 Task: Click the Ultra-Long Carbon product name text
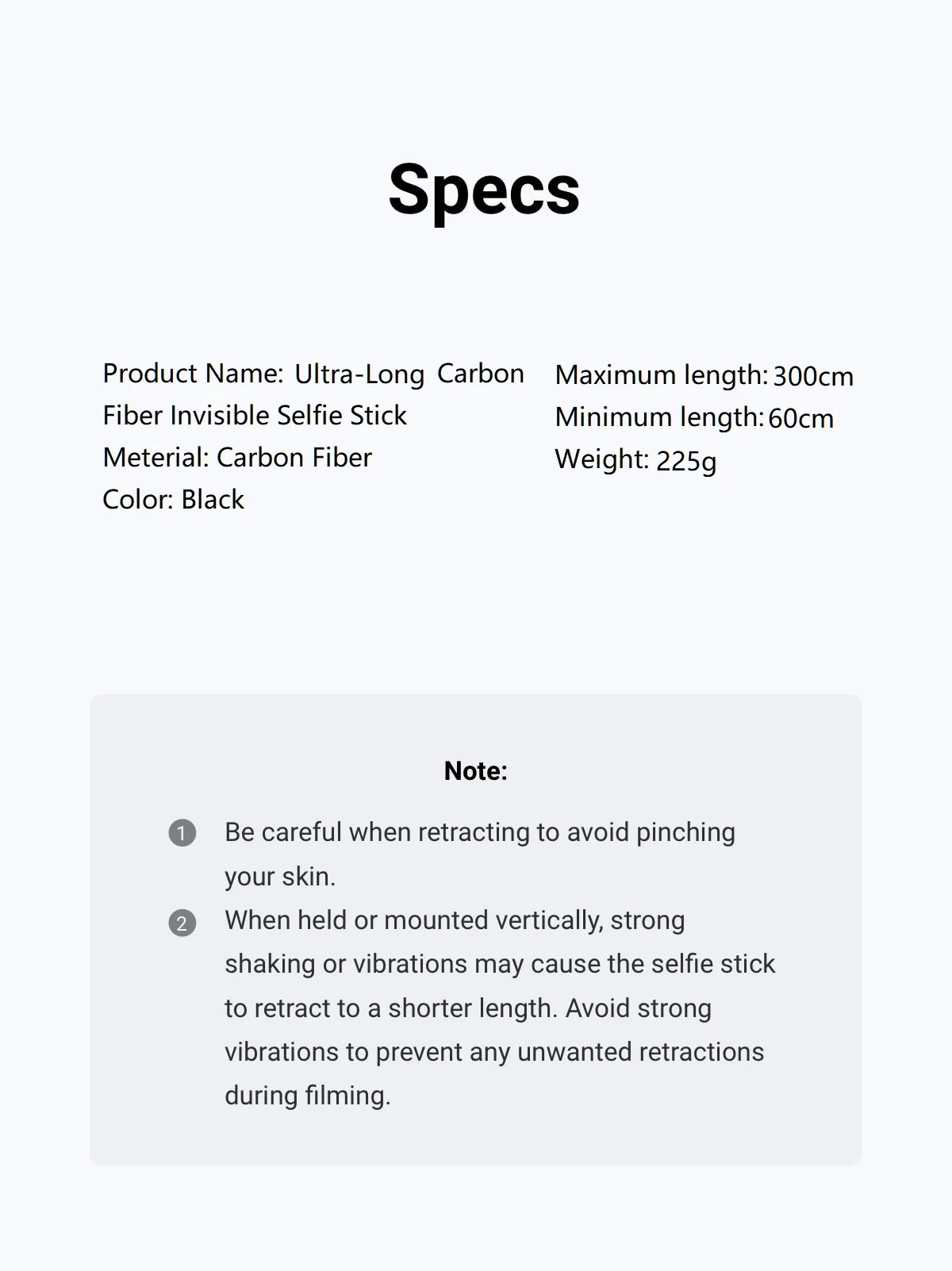(x=409, y=374)
